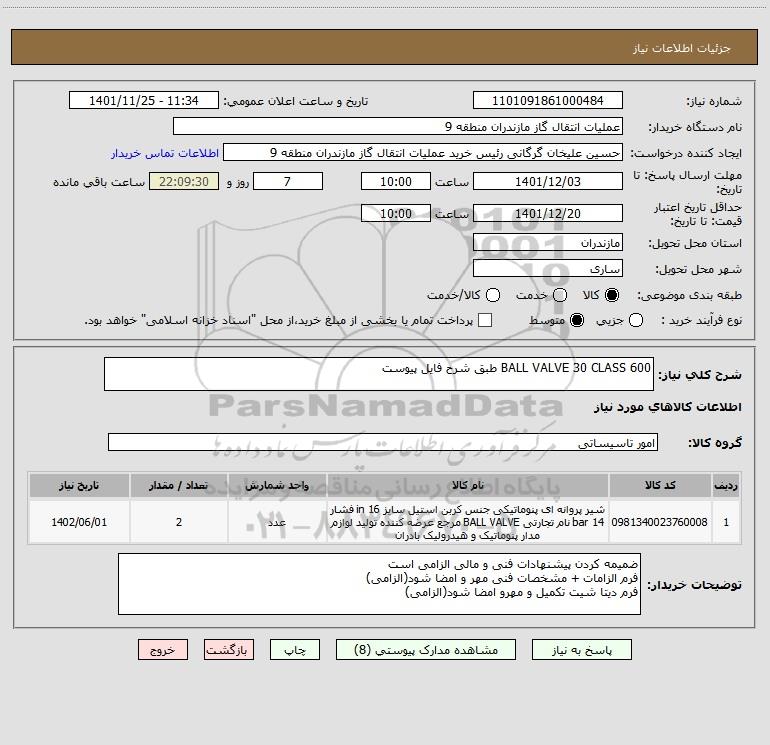Click announcement date field 1401/11/25 - 11:34
The image size is (770, 745).
click(x=144, y=101)
